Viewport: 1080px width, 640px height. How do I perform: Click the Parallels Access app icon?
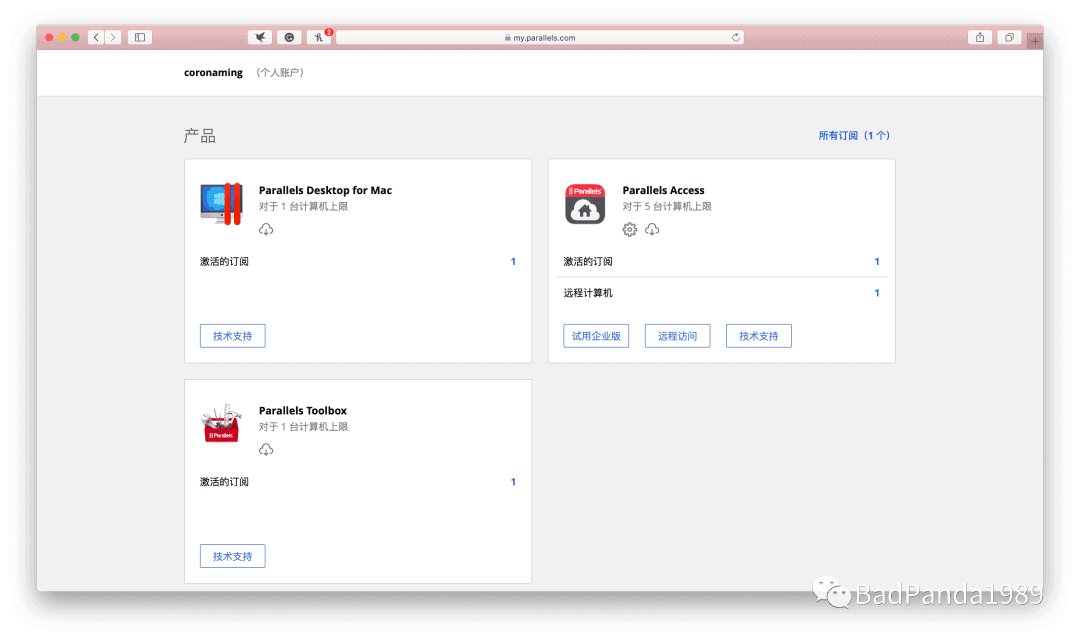[585, 204]
